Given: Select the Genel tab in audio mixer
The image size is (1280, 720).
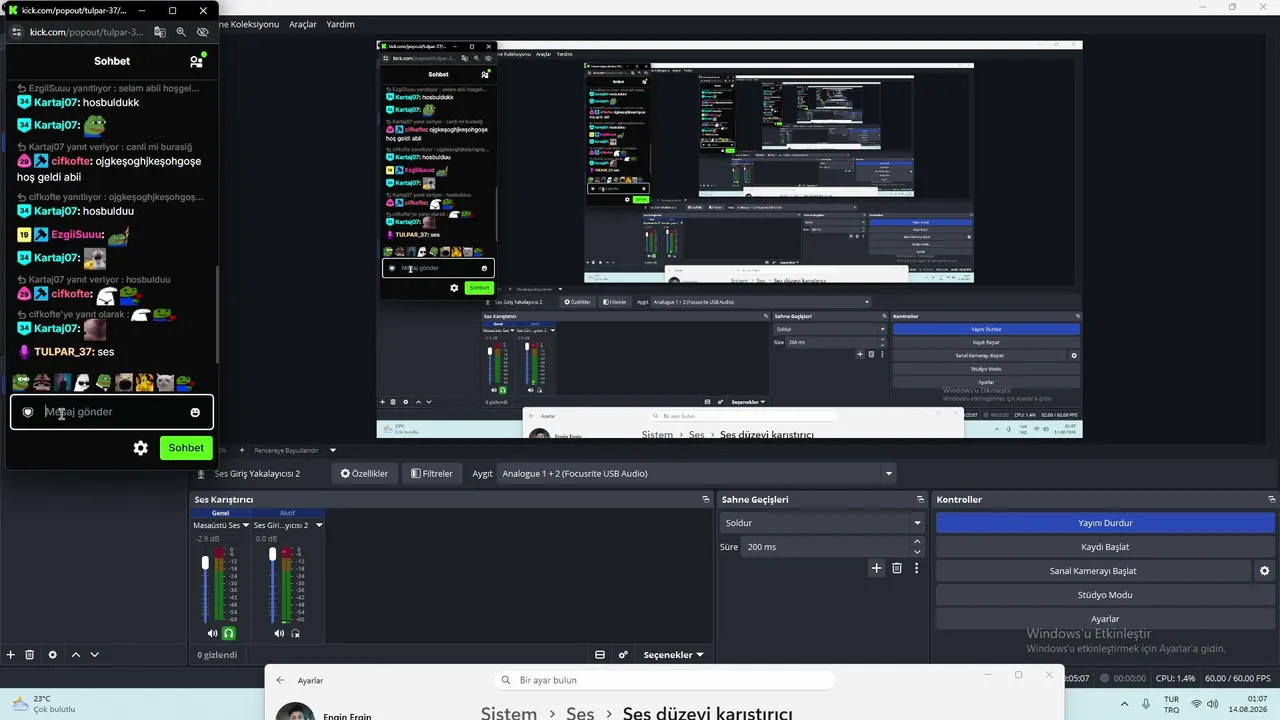Looking at the screenshot, I should coord(220,512).
